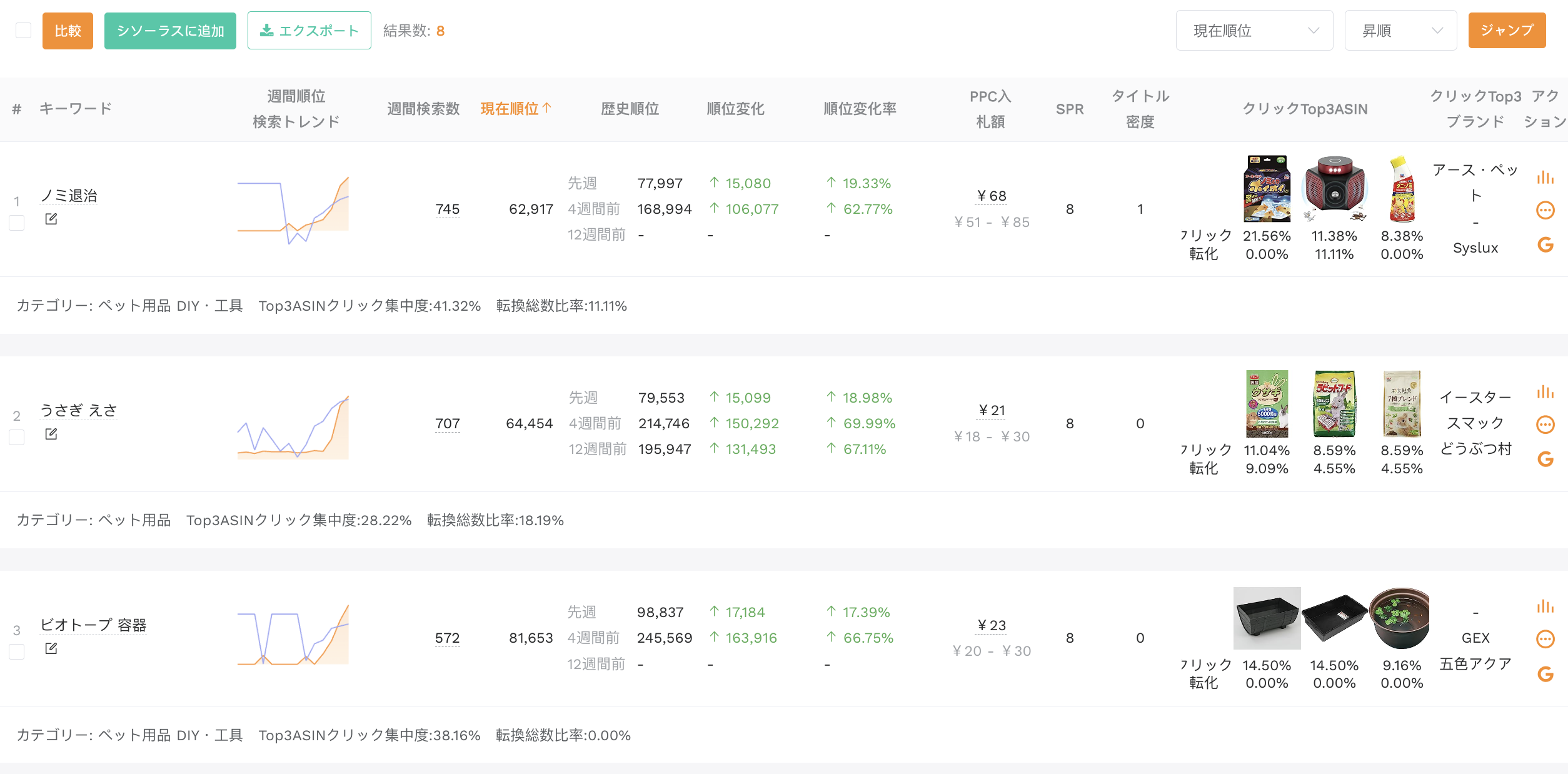Open the うさぎ えさ keyword link
The width and height of the screenshot is (1568, 774).
(79, 410)
